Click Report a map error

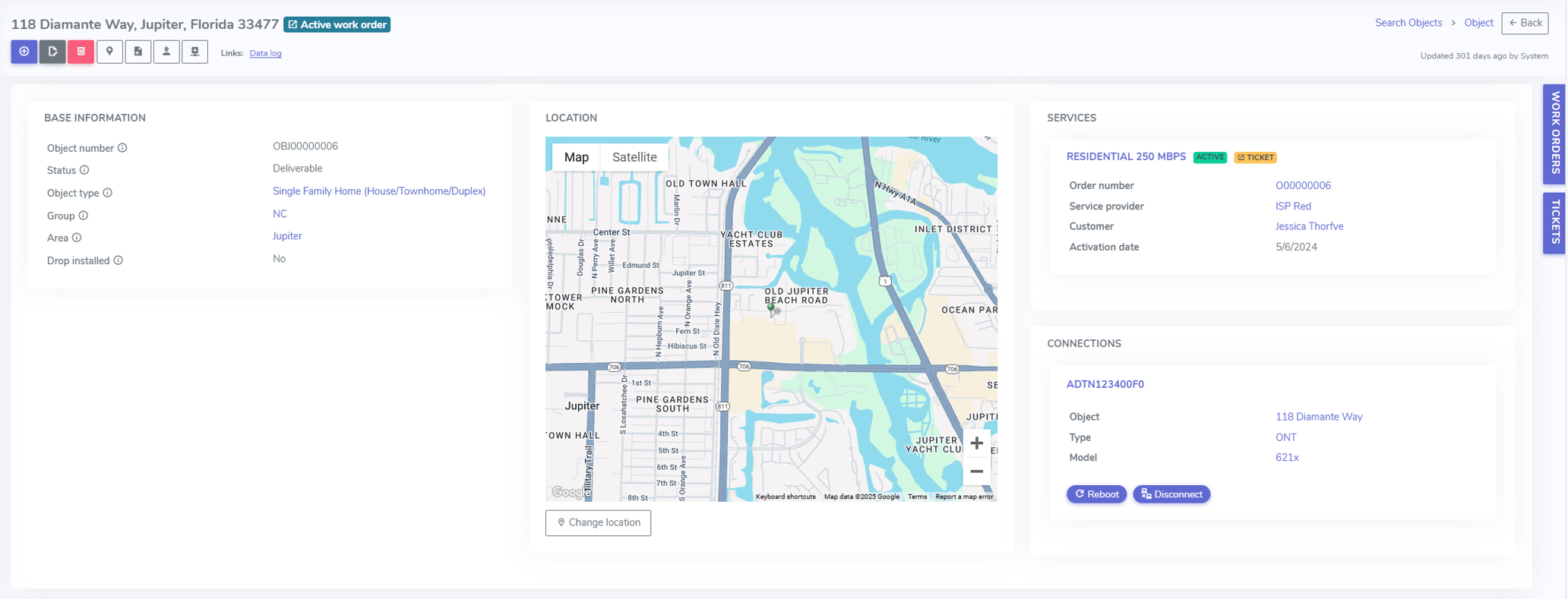pyautogui.click(x=964, y=497)
